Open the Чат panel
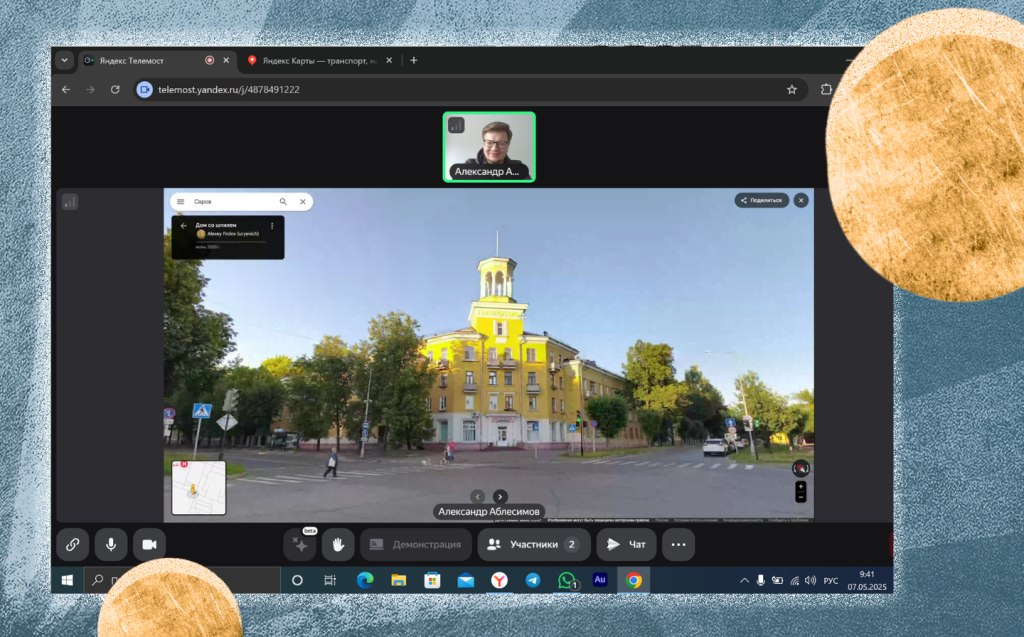Screen dimensions: 1024x637 [626, 544]
